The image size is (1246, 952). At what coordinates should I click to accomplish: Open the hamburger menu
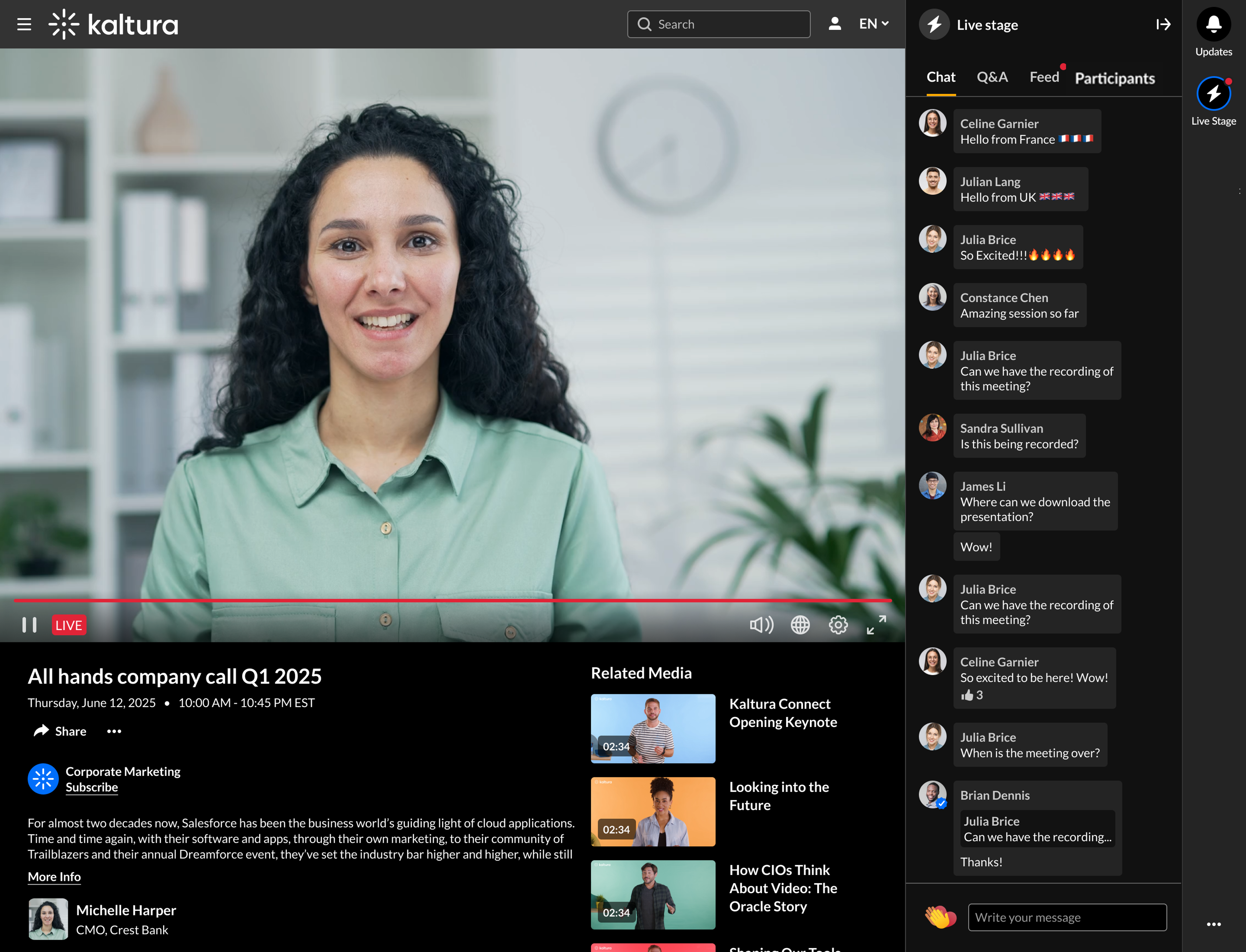pos(24,24)
